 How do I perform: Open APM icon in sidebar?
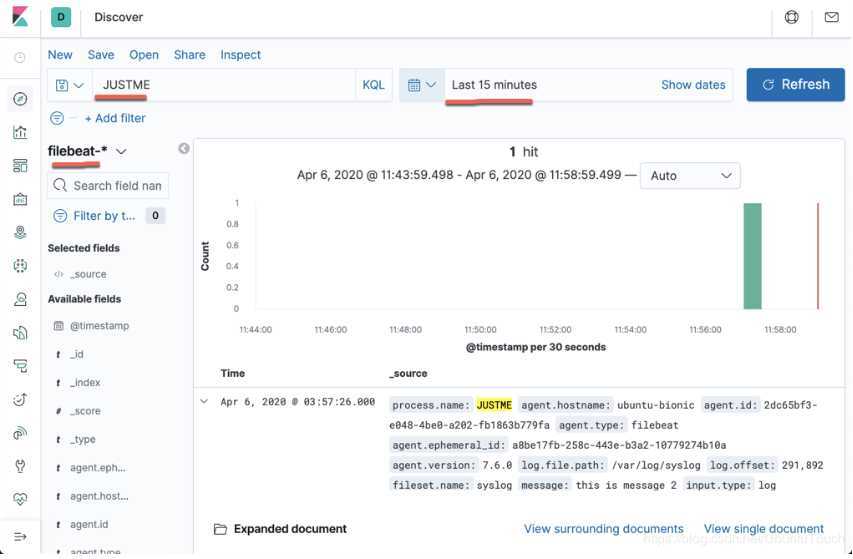20,367
